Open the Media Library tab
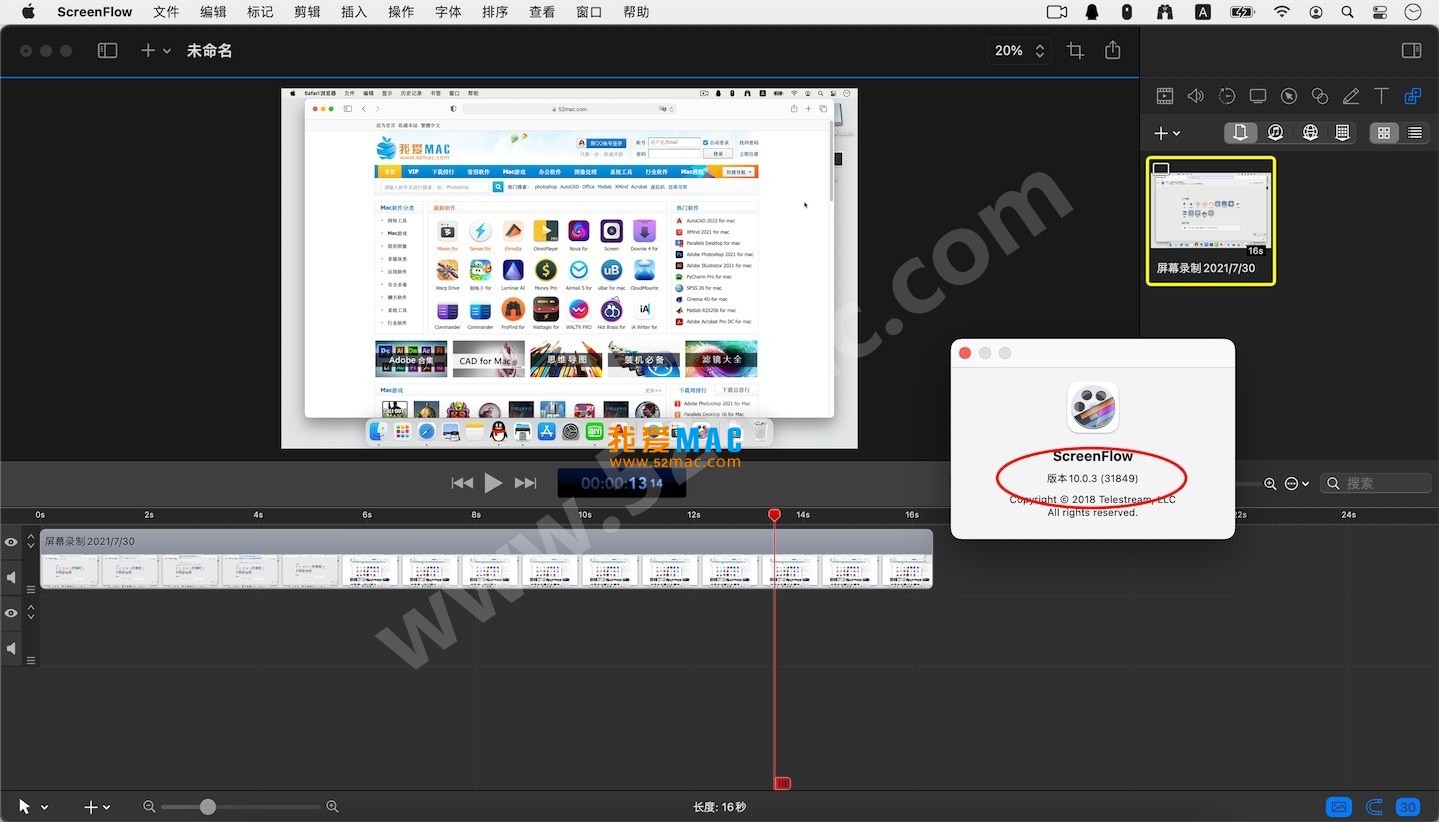This screenshot has height=822, width=1439. 1412,96
